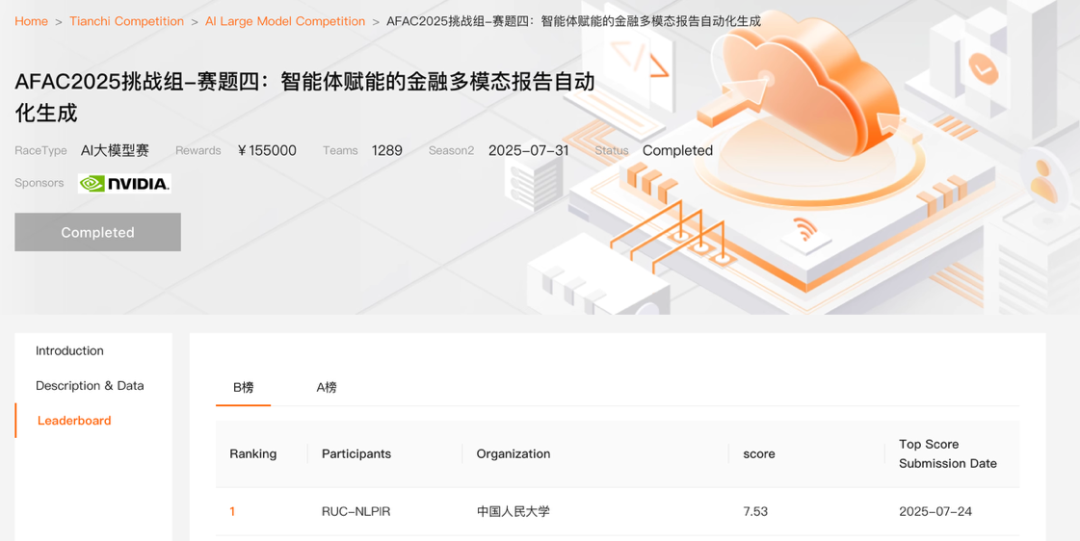1080x541 pixels.
Task: Go to Tianchi Competition breadcrumb
Action: 126,21
